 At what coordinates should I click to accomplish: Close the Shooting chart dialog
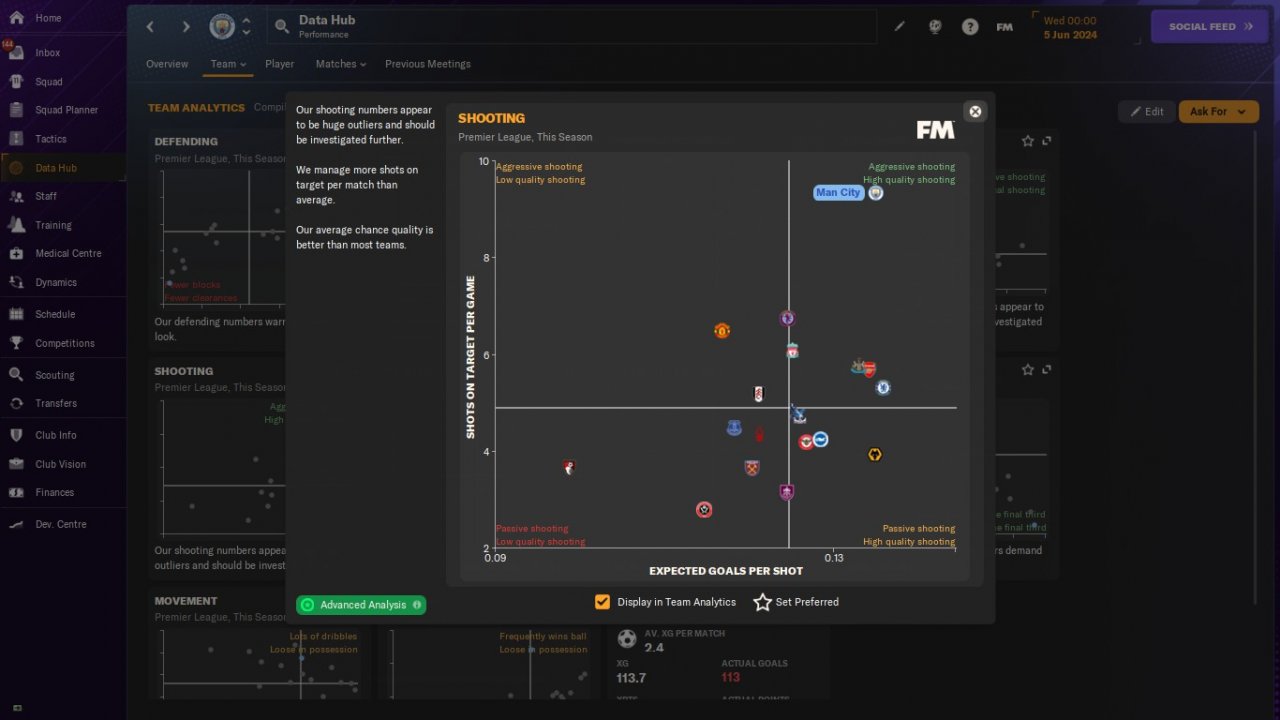coord(975,111)
